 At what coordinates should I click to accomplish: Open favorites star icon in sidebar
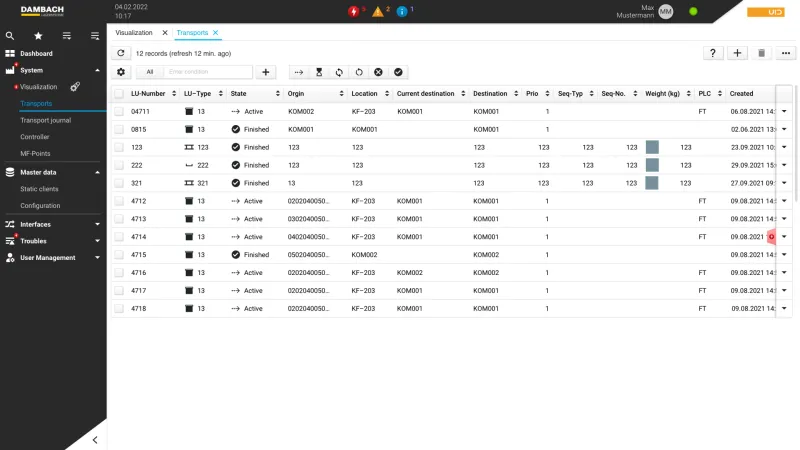coord(38,36)
